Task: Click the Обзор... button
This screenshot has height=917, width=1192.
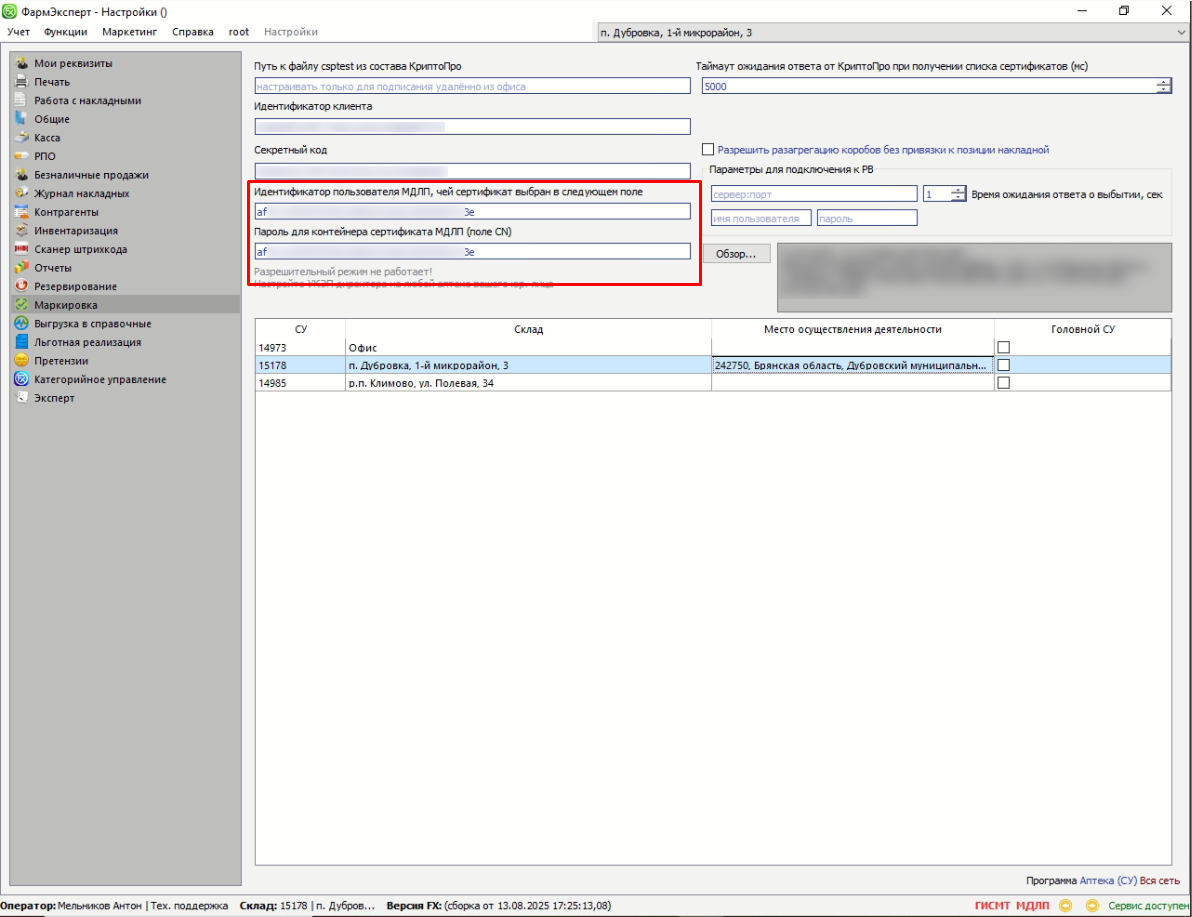Action: [x=736, y=254]
